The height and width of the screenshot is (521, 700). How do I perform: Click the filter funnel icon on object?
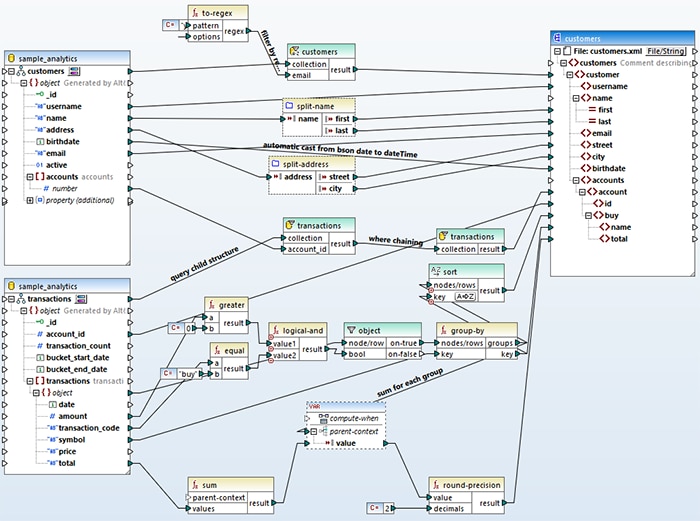tap(350, 329)
